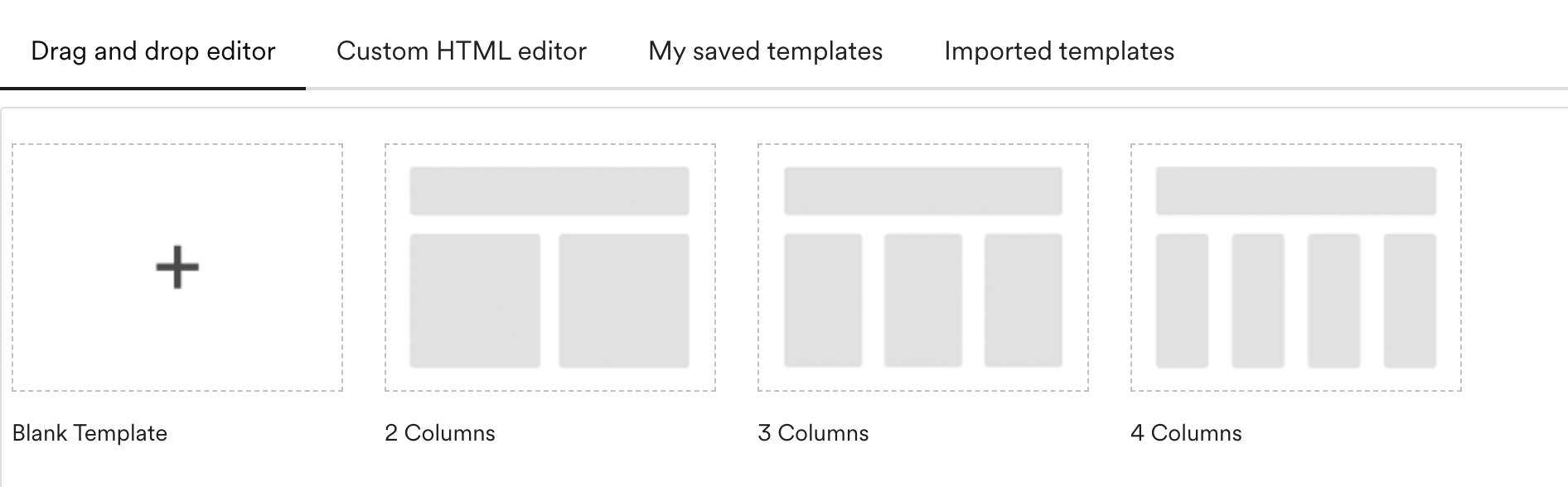Viewport: 1568px width, 487px height.
Task: Click the 3 Columns text label
Action: coord(813,433)
